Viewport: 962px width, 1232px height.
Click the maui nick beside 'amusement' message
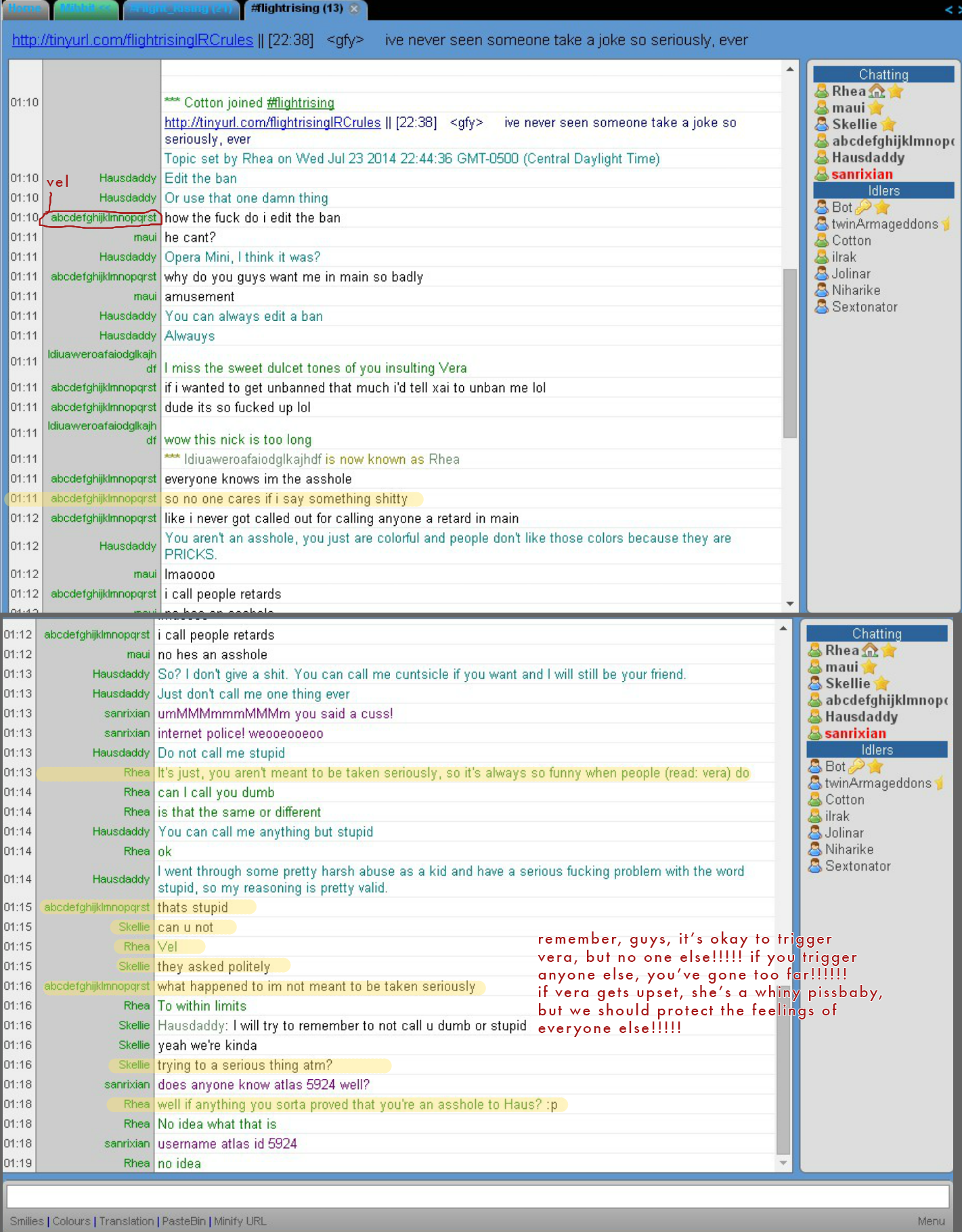[145, 296]
